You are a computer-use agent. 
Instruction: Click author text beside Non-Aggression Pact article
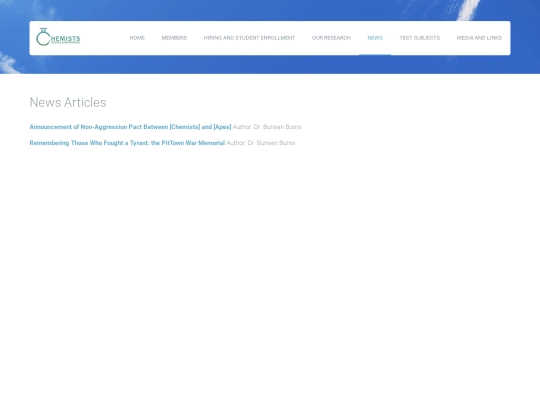267,127
